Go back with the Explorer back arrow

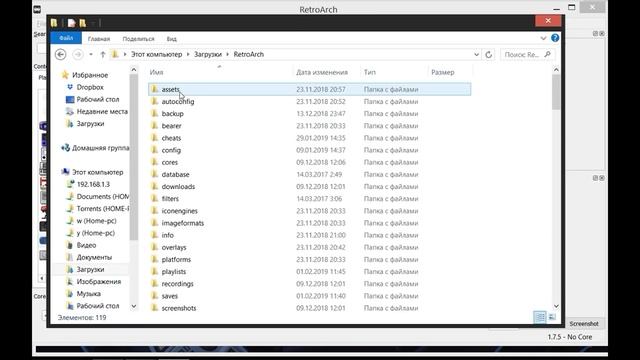[x=60, y=54]
